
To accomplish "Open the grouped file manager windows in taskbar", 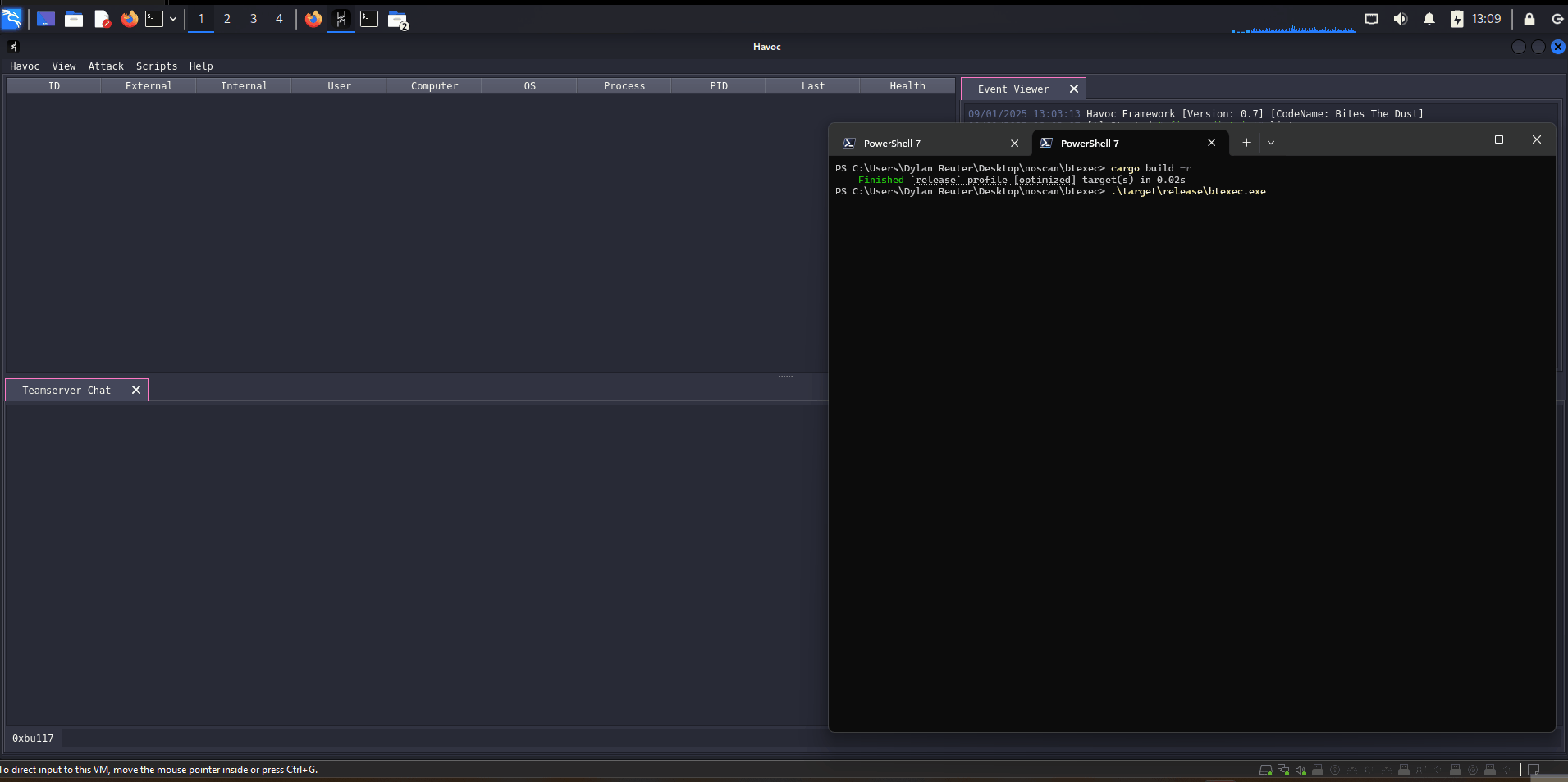I will 398,20.
